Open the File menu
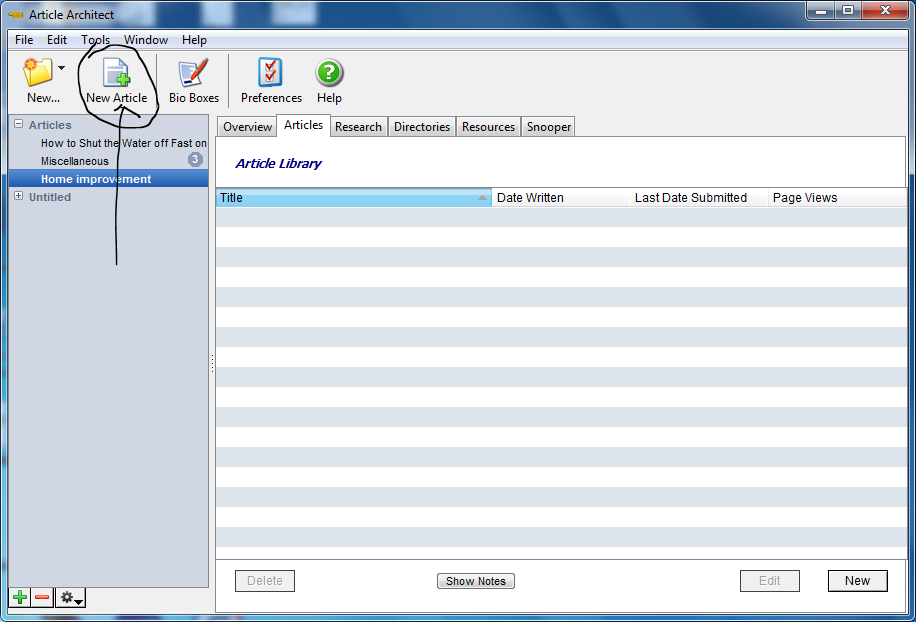This screenshot has height=622, width=916. coord(24,40)
